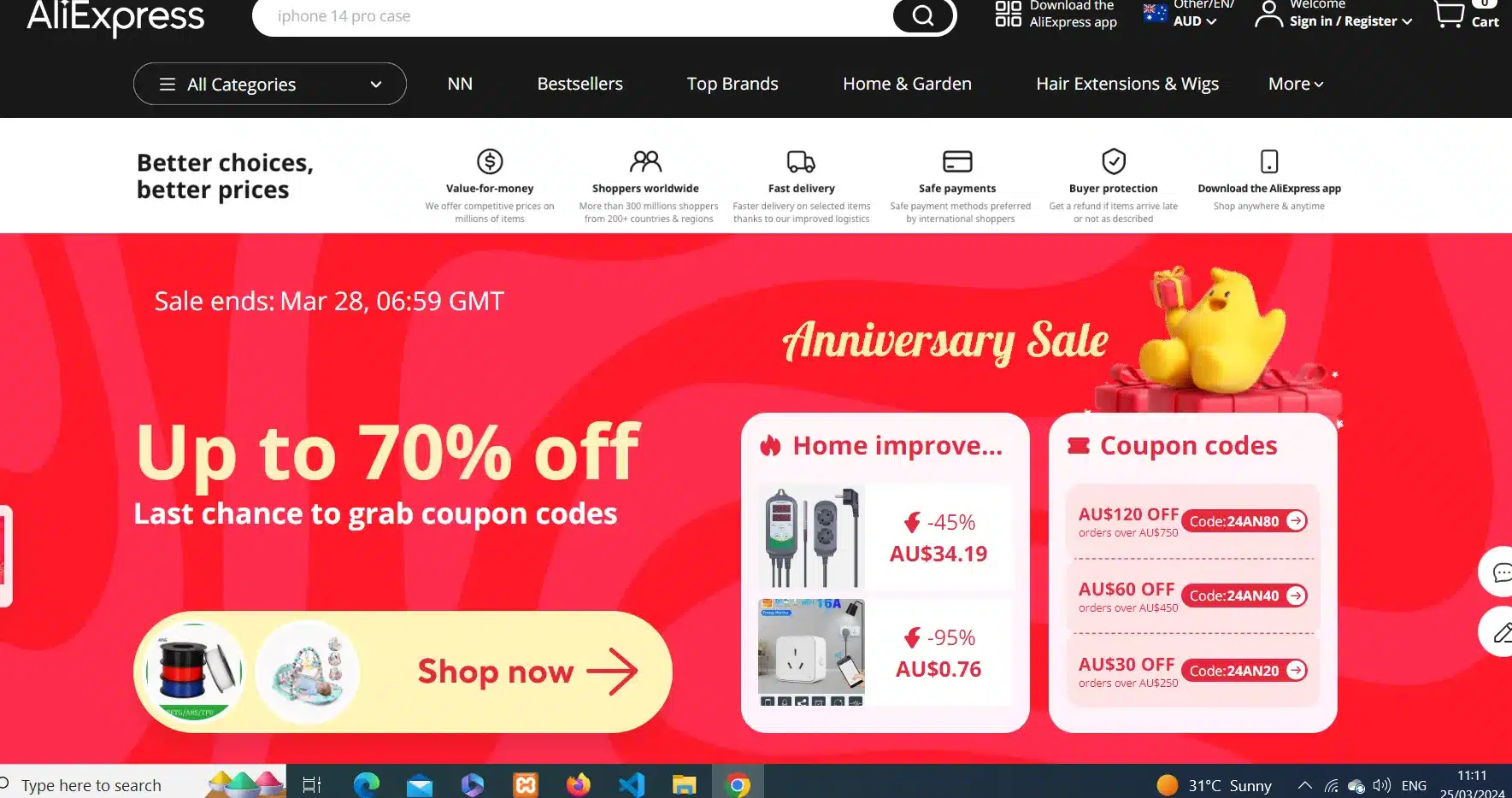Click the QR code app download icon

[1009, 14]
